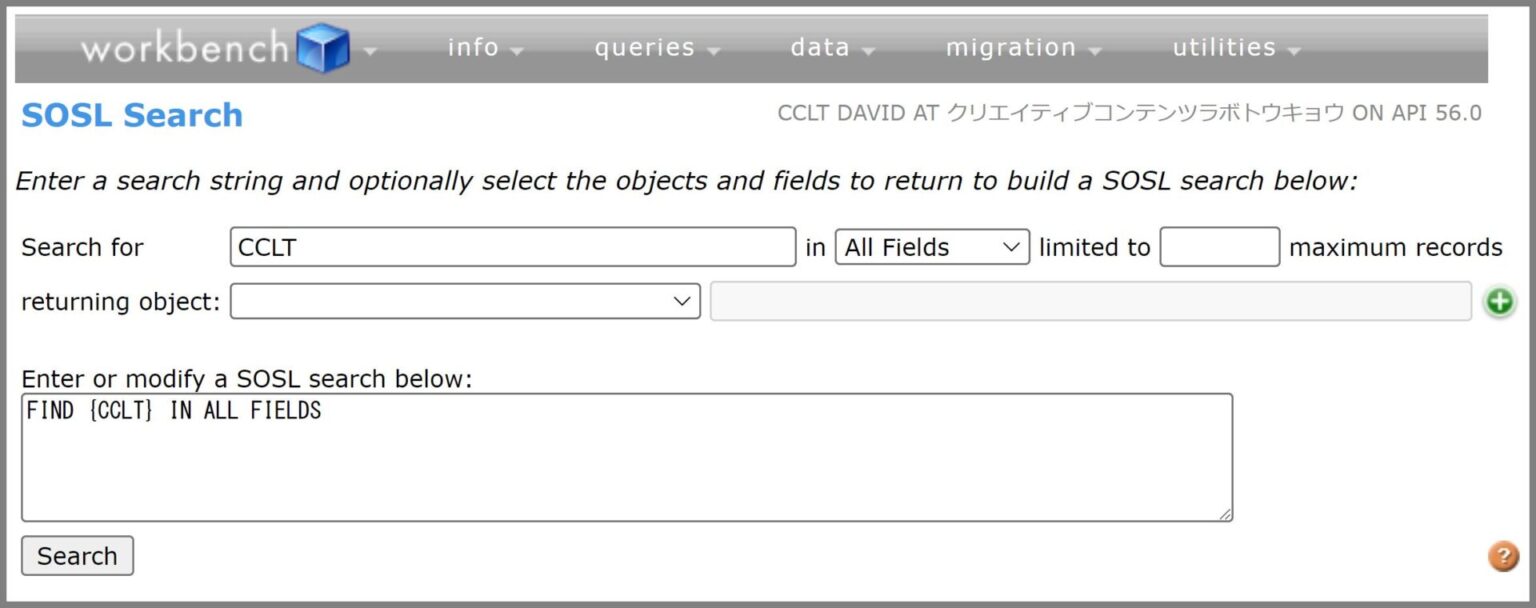
Task: Click the chevron next to the queries menu
Action: (x=713, y=52)
